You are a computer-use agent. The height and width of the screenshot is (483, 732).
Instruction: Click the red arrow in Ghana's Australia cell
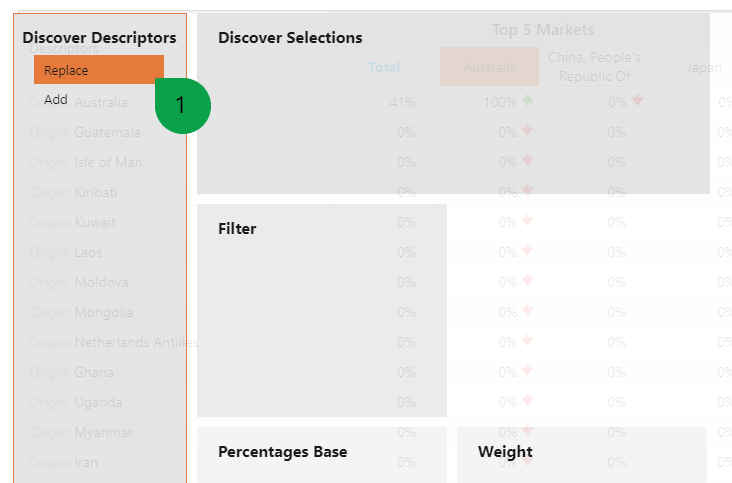click(x=528, y=371)
